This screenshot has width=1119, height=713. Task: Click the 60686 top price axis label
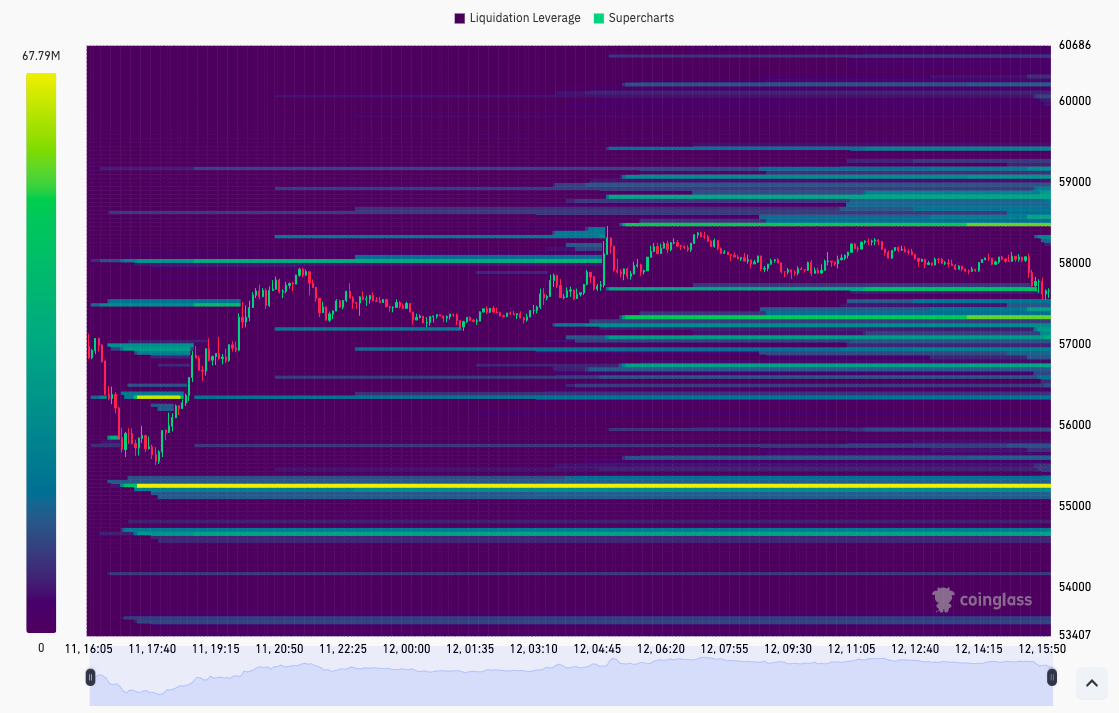(1075, 45)
